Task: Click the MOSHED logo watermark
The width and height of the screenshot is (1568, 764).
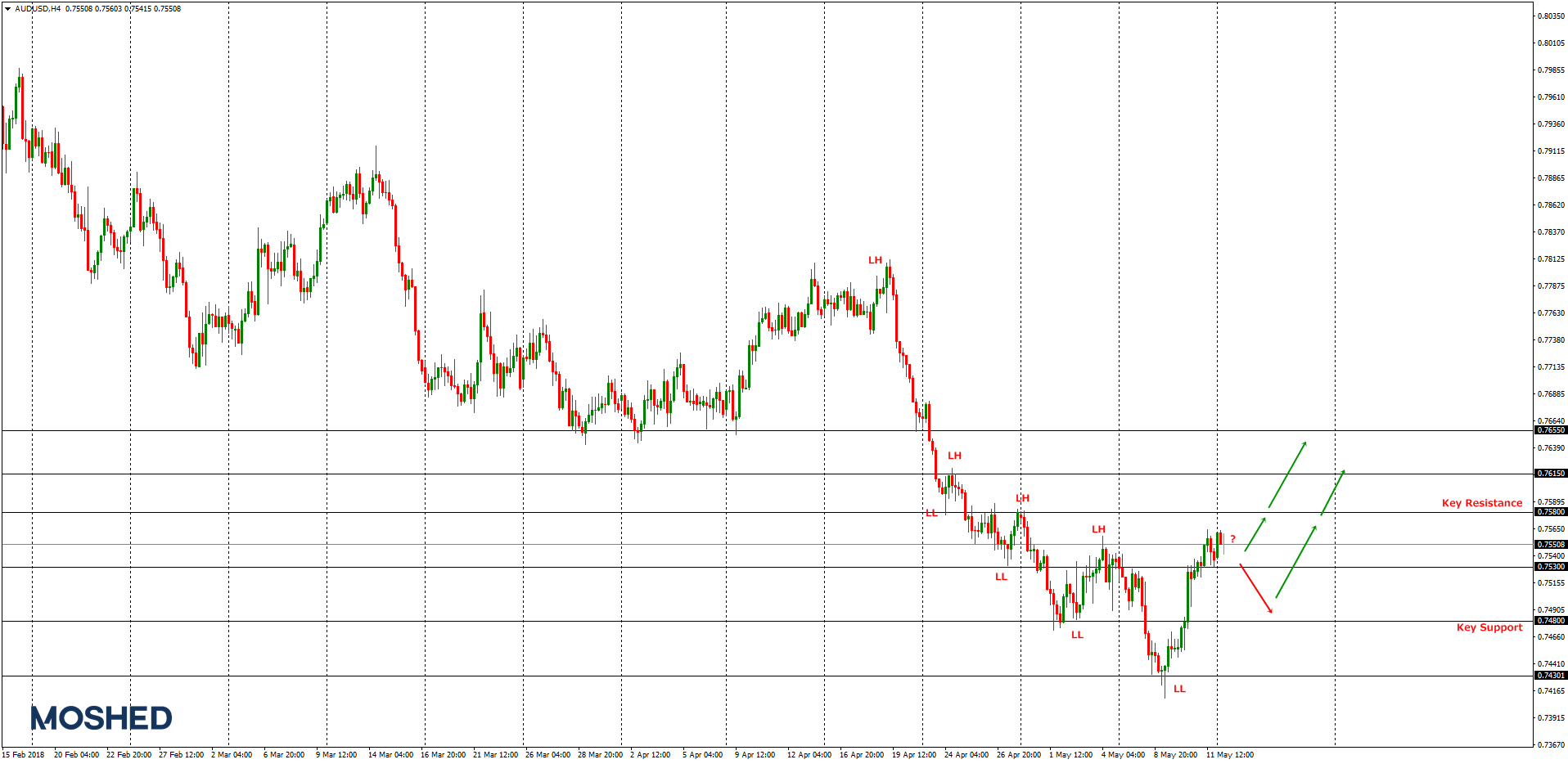Action: pos(101,718)
